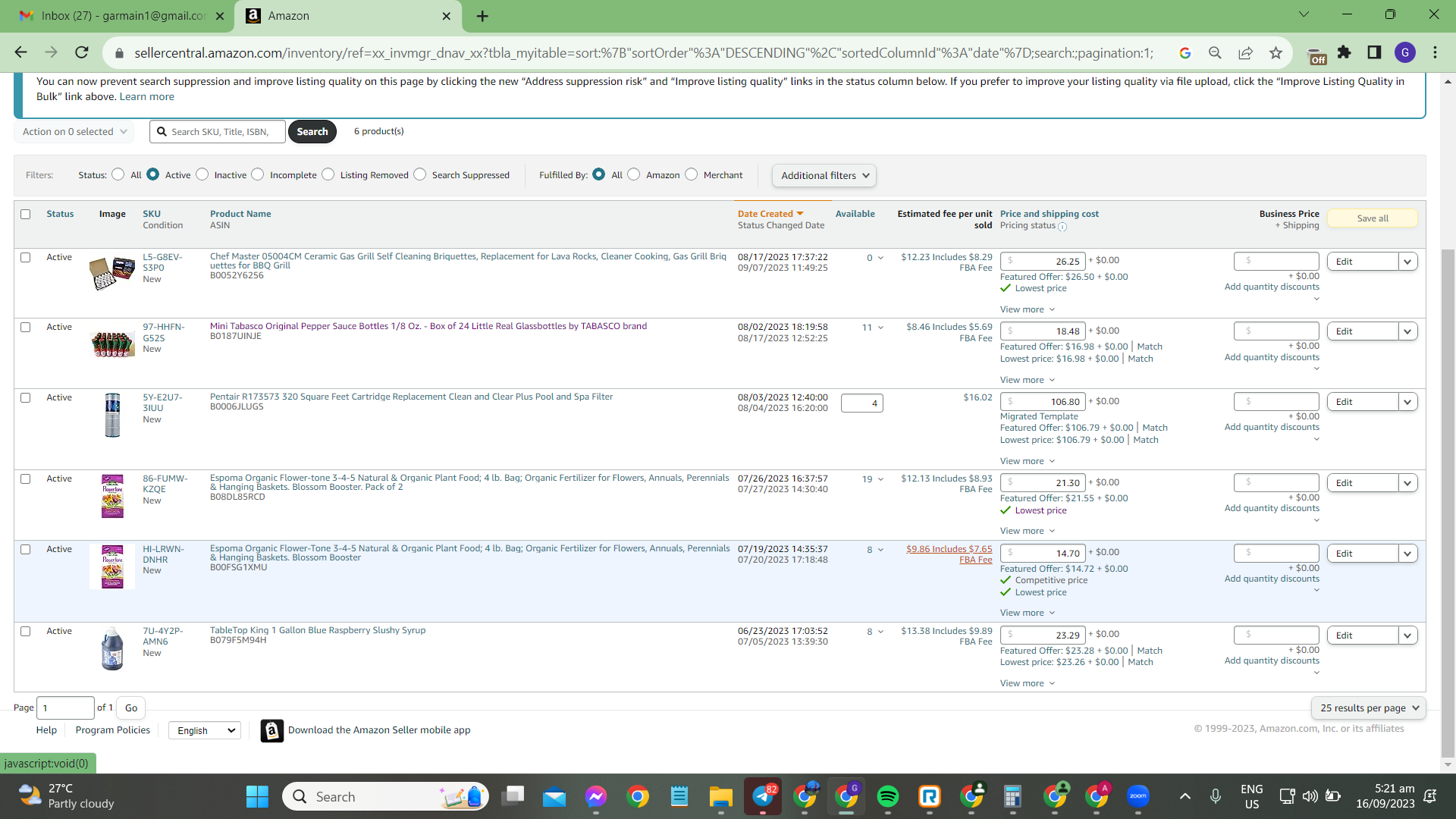The image size is (1456, 819).
Task: Sort by the SKU column header
Action: click(152, 214)
